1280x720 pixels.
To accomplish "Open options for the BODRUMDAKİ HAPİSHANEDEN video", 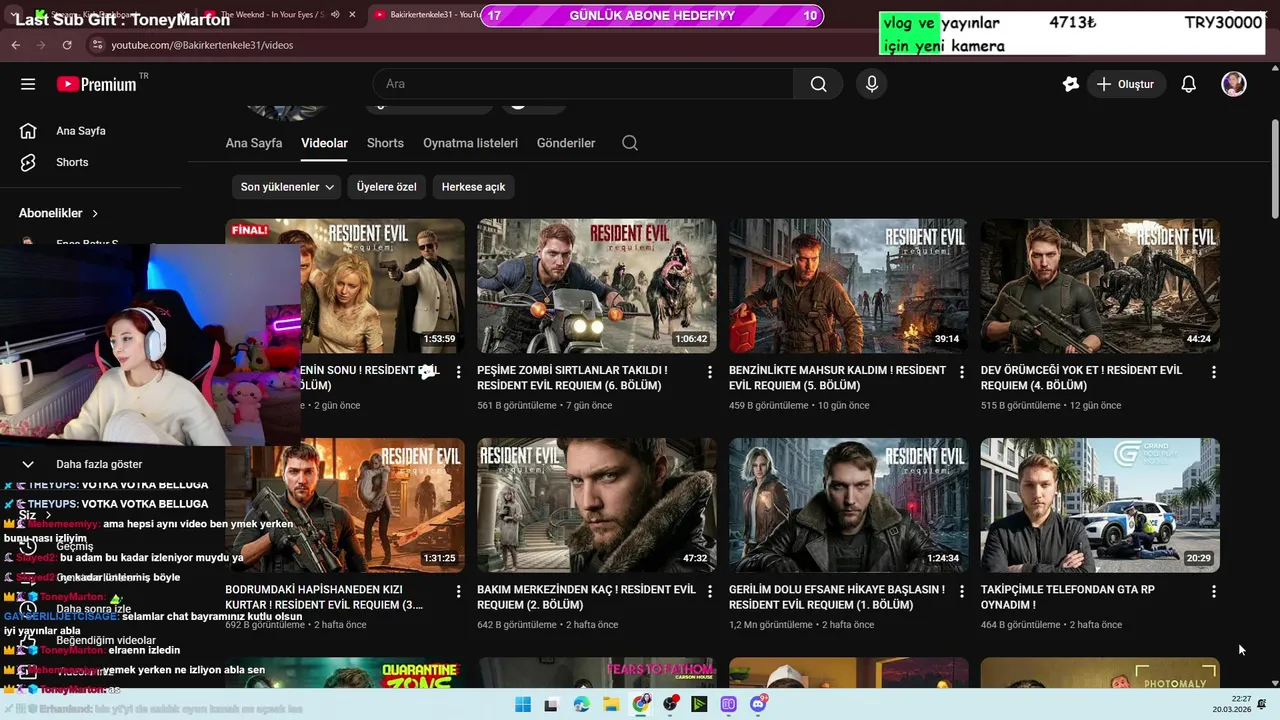I will click(x=458, y=592).
